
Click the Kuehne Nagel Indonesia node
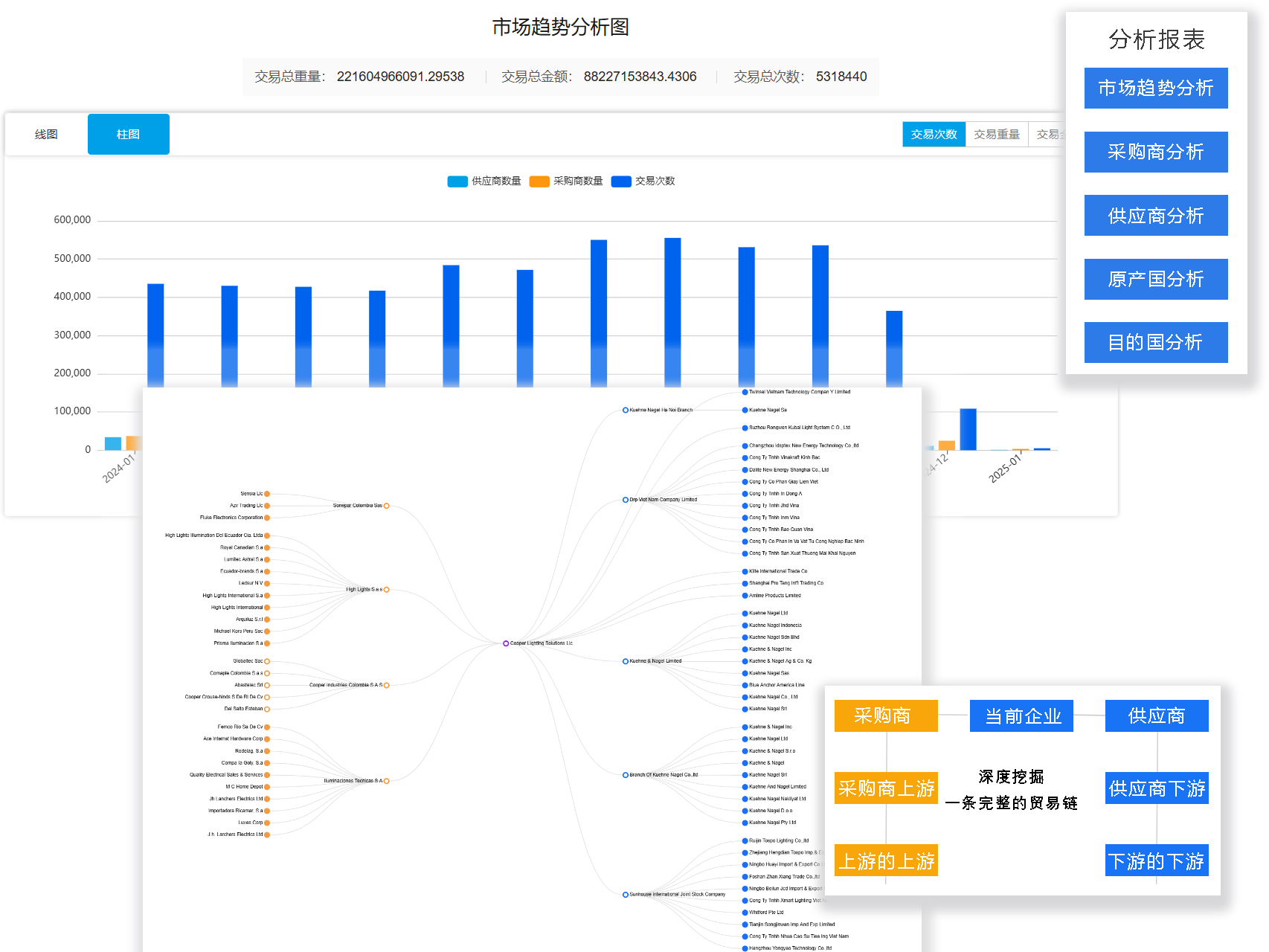point(745,625)
